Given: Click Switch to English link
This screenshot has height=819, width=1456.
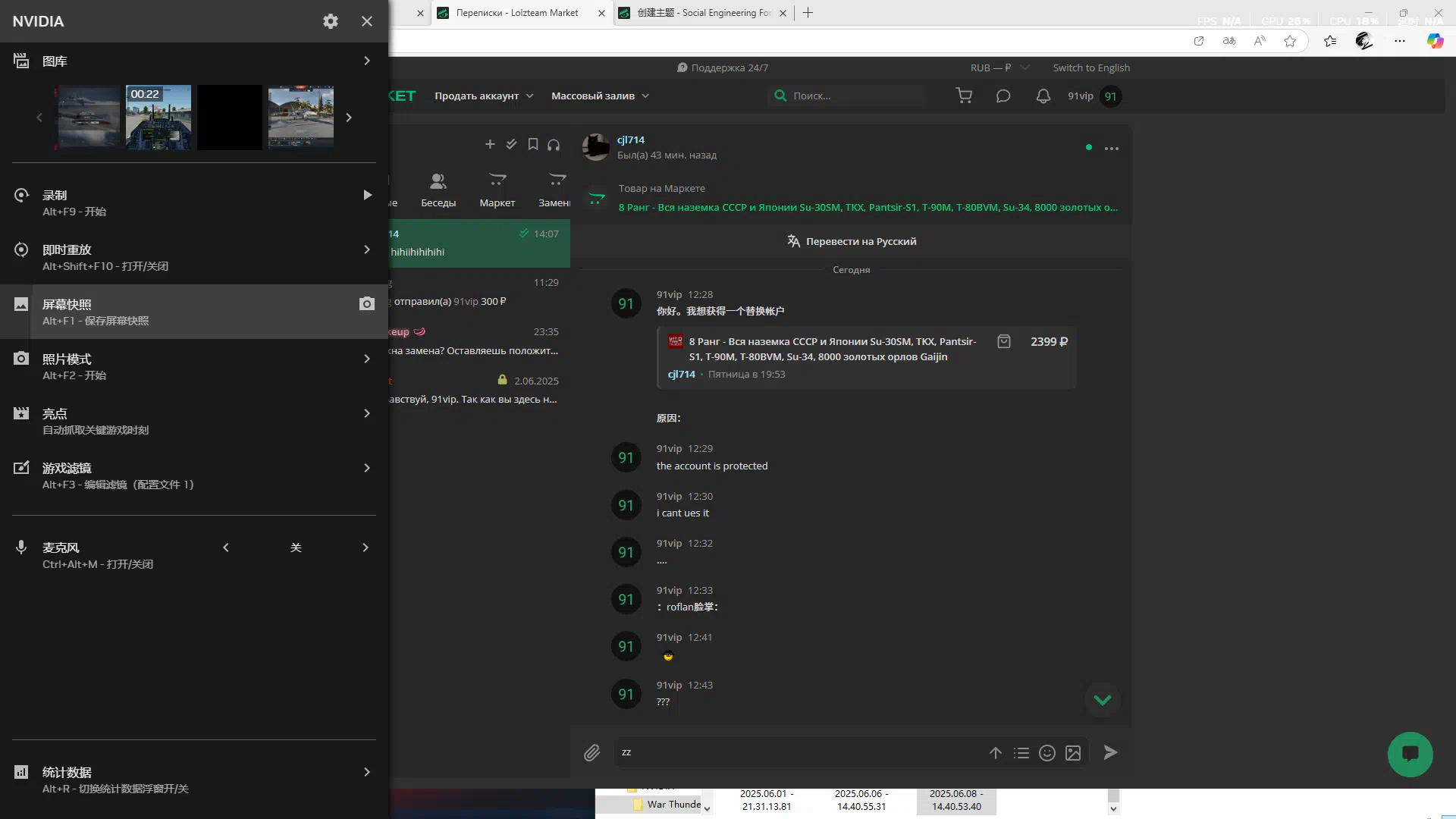Looking at the screenshot, I should [1091, 67].
